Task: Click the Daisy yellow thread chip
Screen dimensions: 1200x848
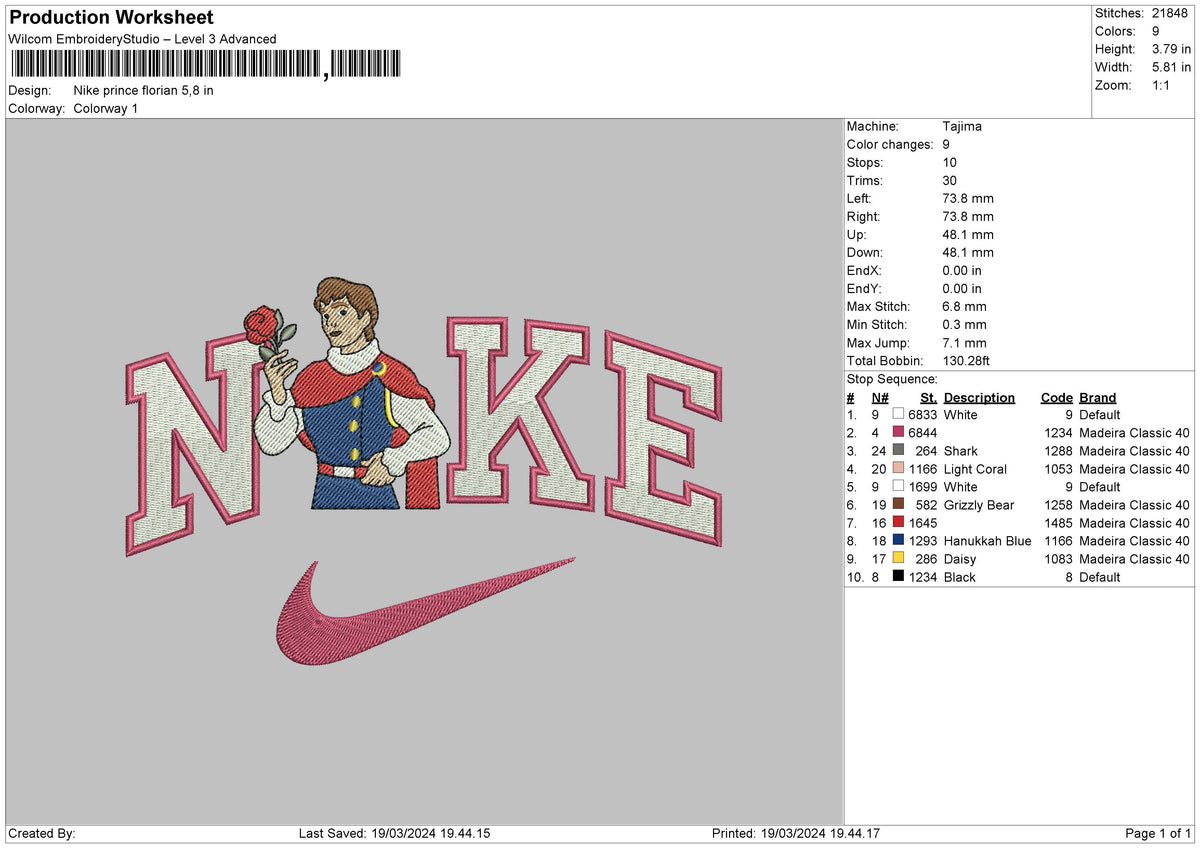Action: pos(899,559)
